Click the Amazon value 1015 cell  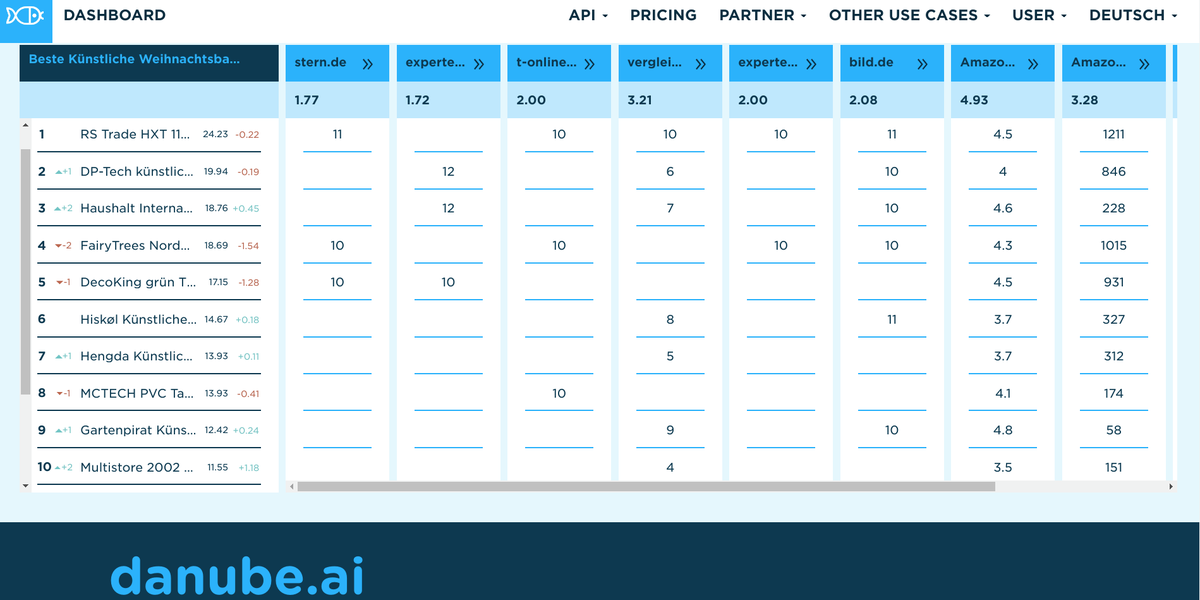(x=1114, y=245)
